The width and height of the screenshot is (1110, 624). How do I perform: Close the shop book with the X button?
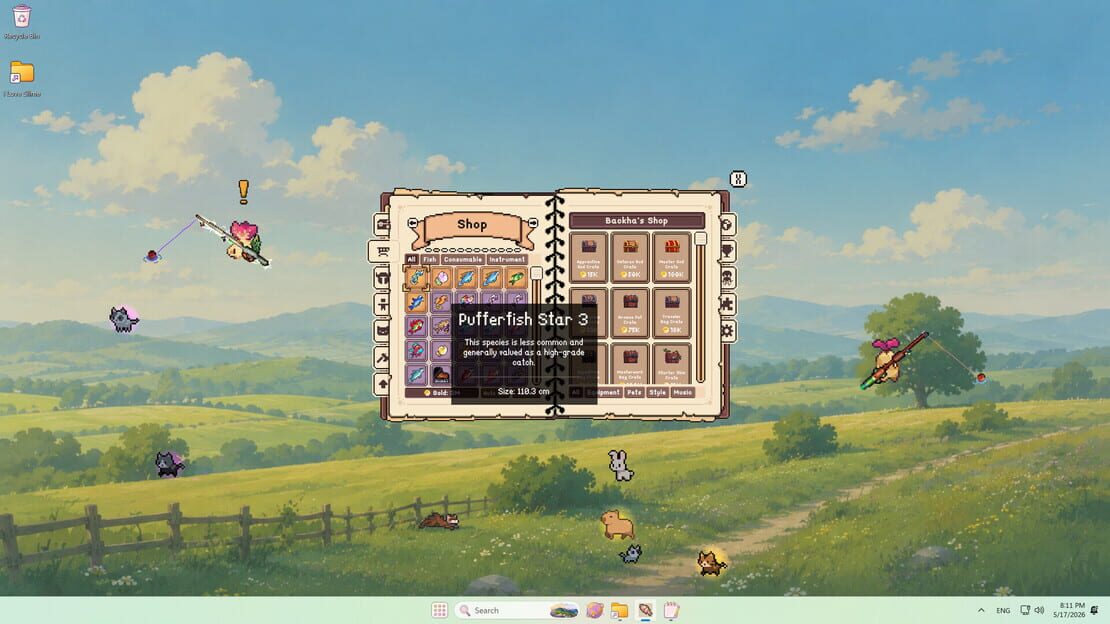click(738, 179)
